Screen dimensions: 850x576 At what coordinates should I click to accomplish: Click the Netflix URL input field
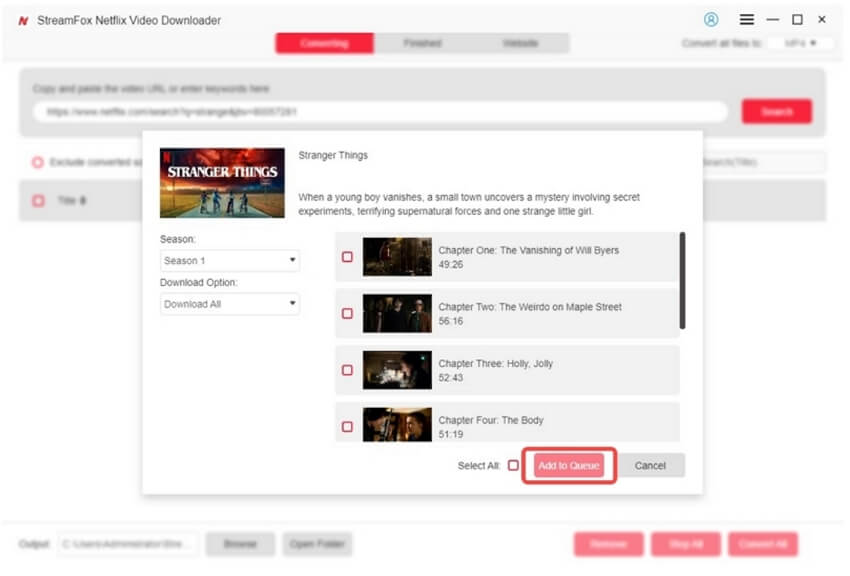(380, 112)
